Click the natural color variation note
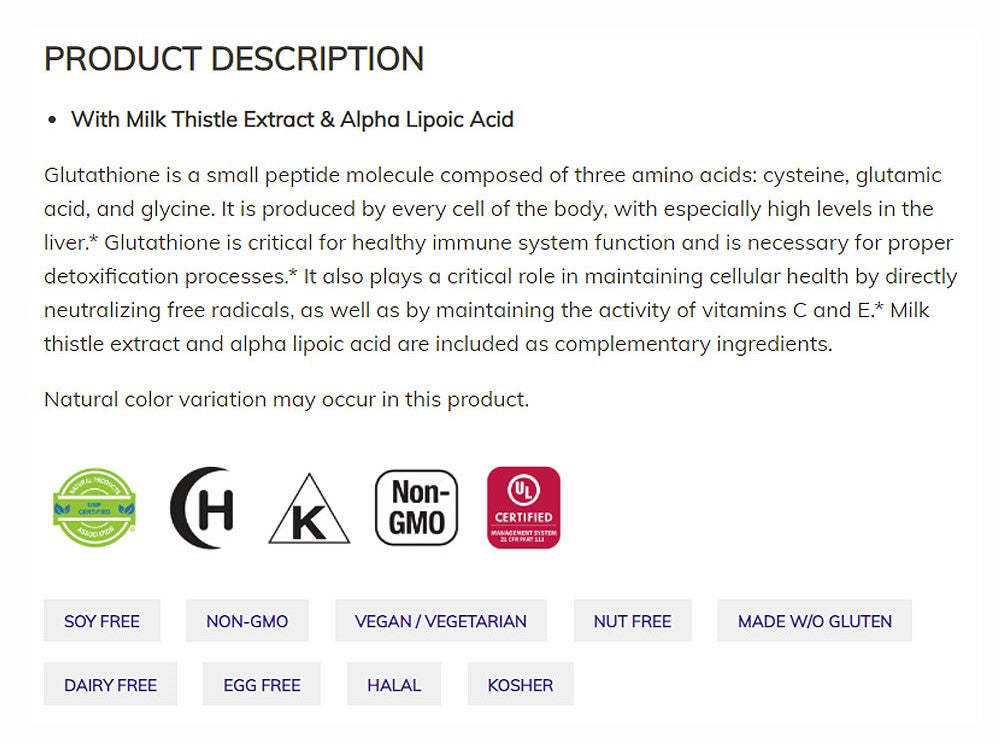1000x746 pixels. (286, 400)
